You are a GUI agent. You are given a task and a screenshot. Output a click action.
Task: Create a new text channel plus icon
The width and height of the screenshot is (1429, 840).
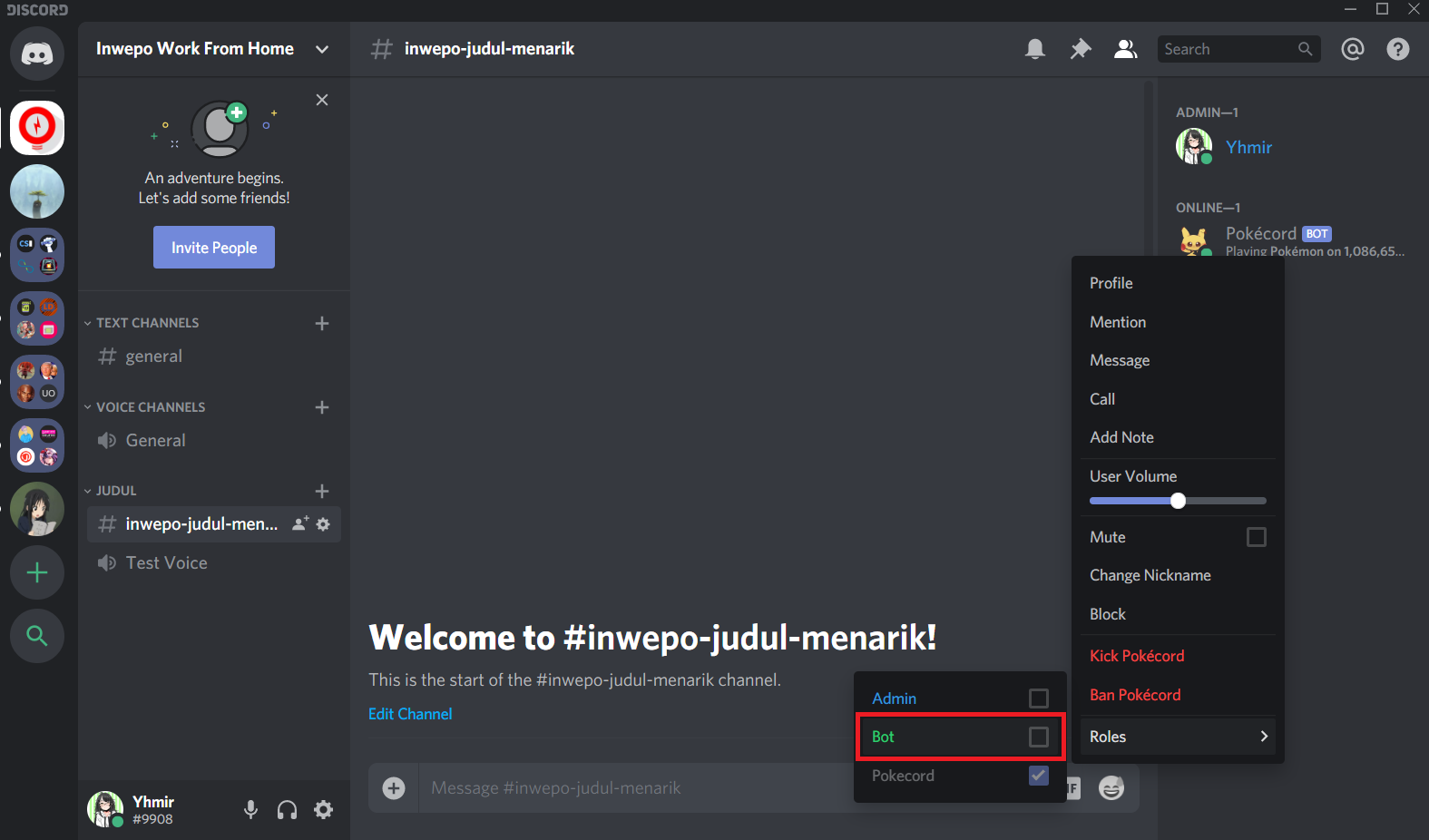coord(322,323)
